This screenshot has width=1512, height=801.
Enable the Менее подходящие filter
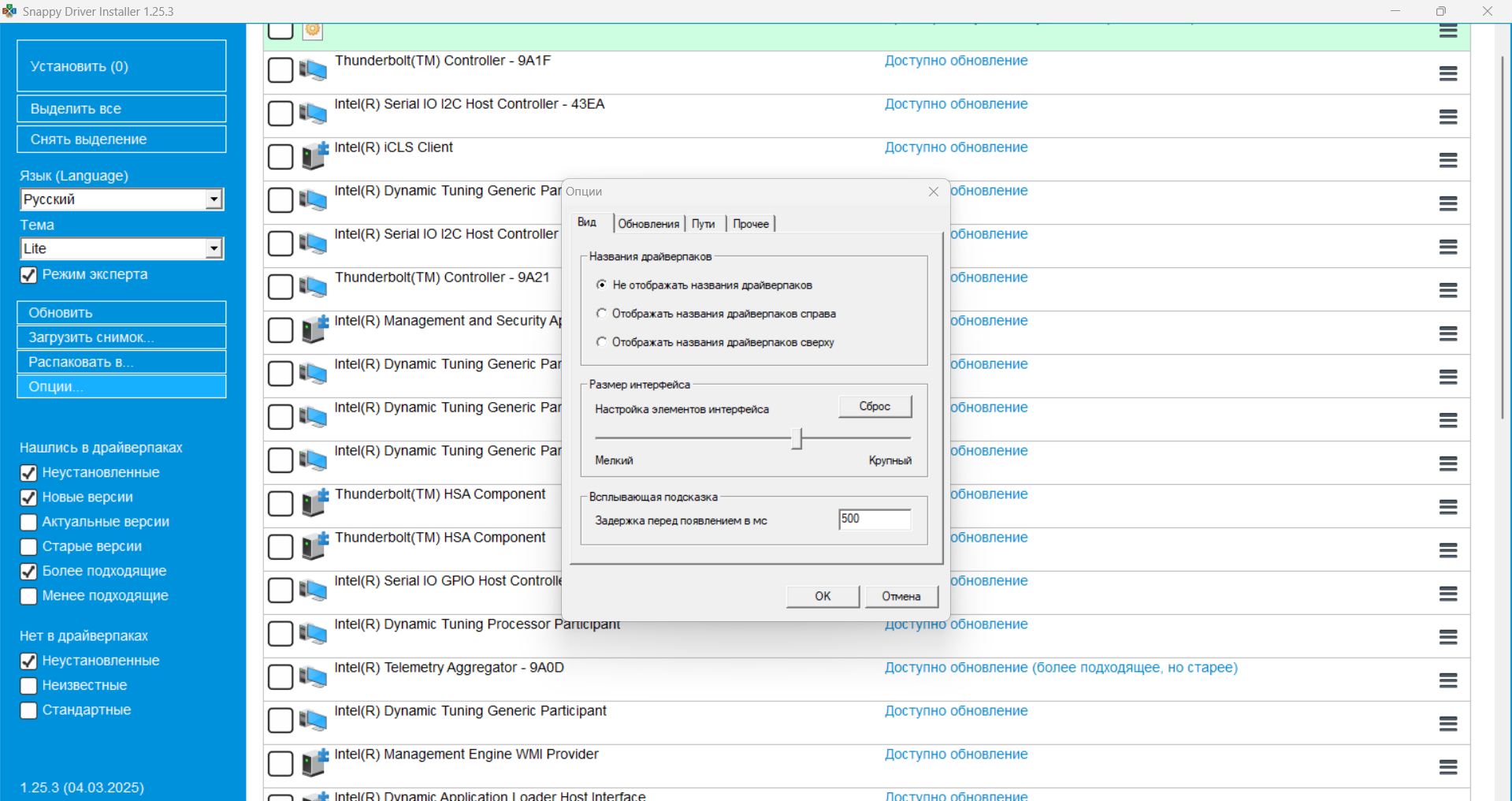point(28,596)
